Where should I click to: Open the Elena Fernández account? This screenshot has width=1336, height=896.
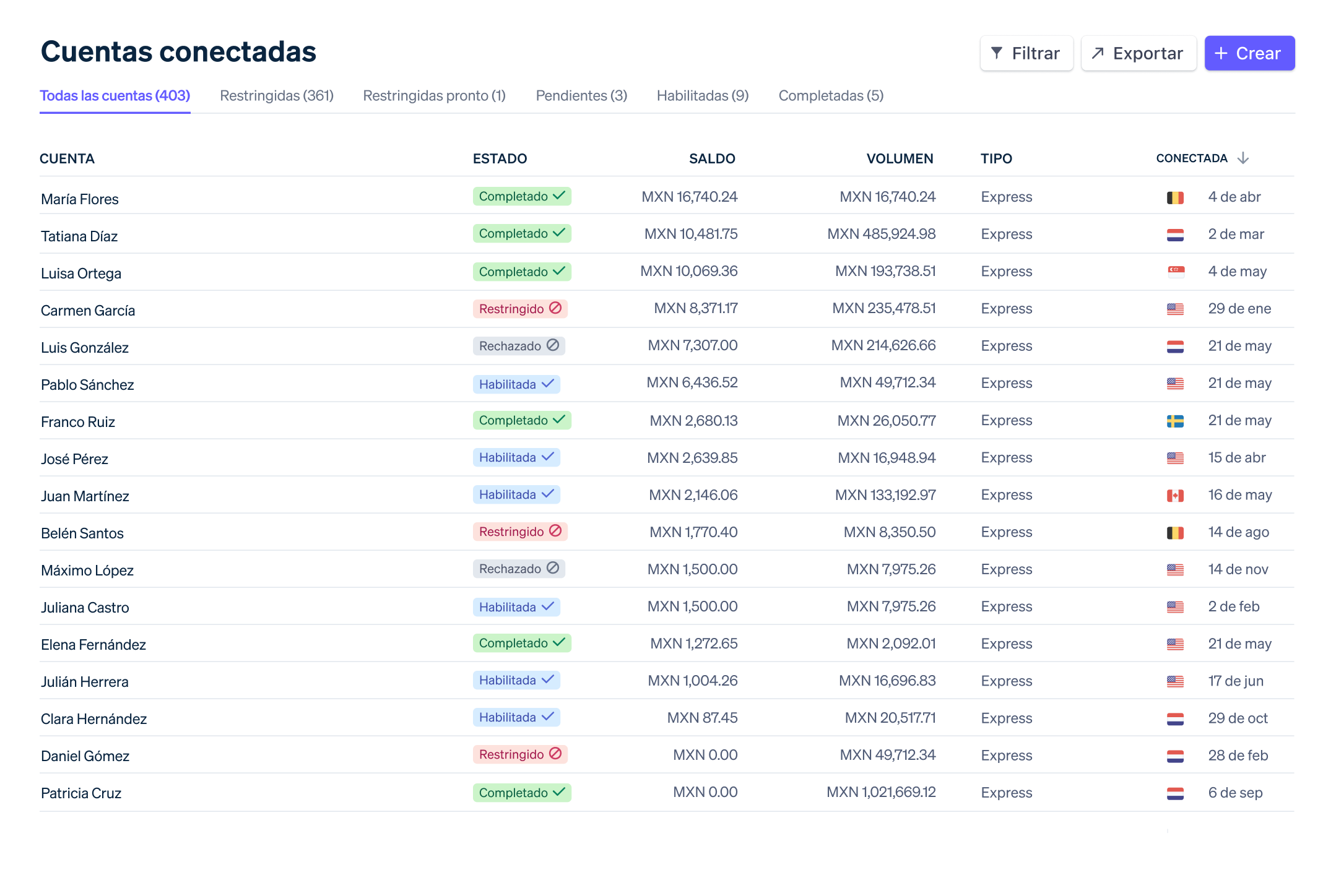point(93,644)
